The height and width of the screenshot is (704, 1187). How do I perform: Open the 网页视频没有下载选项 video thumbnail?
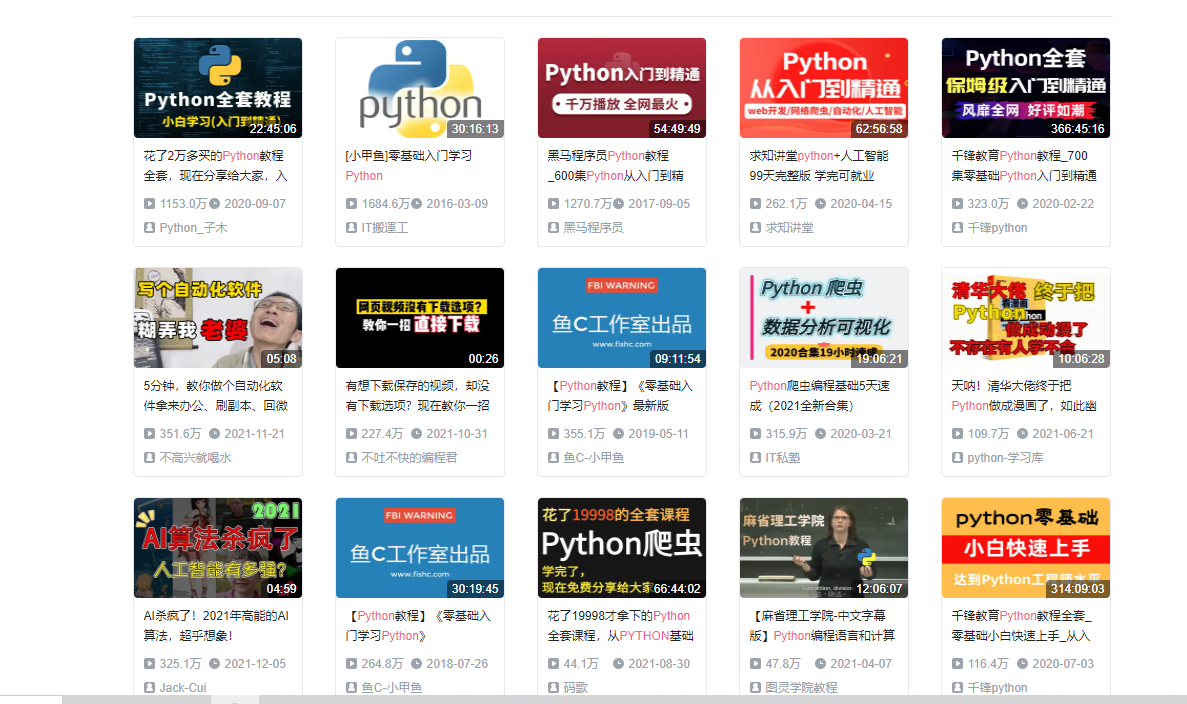(420, 318)
